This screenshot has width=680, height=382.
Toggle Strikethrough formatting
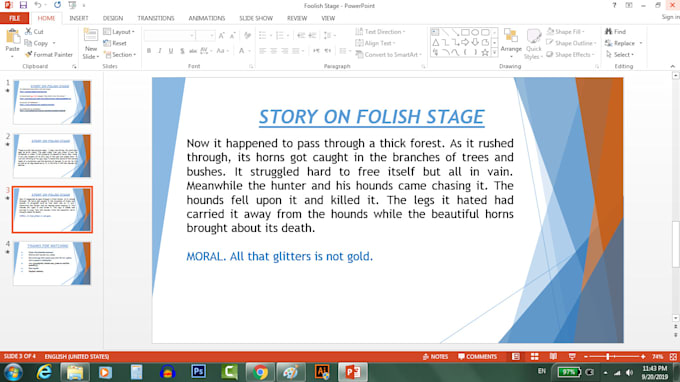(193, 51)
